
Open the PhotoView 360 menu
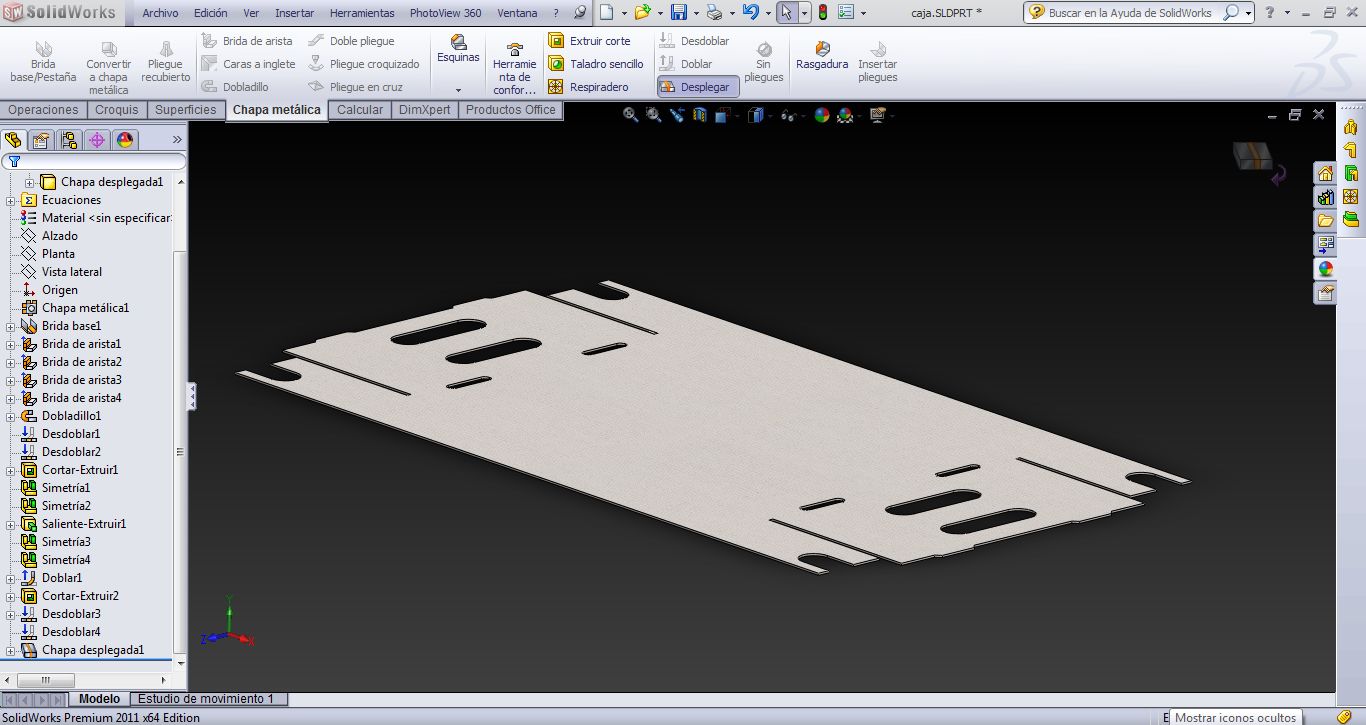445,13
